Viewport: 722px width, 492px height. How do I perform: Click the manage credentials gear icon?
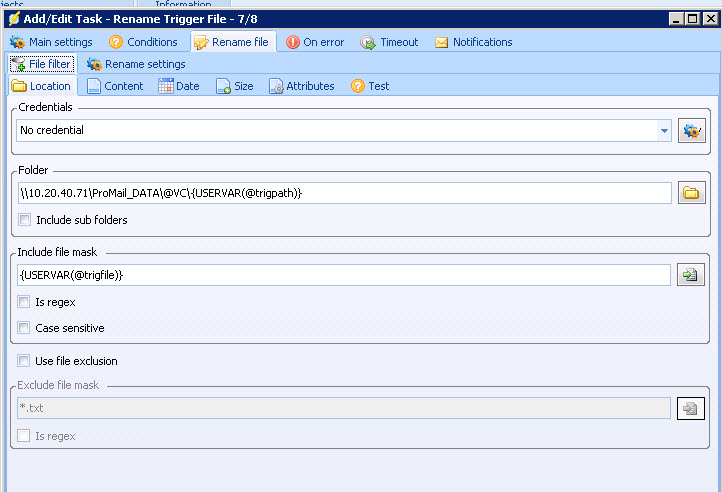pos(691,131)
